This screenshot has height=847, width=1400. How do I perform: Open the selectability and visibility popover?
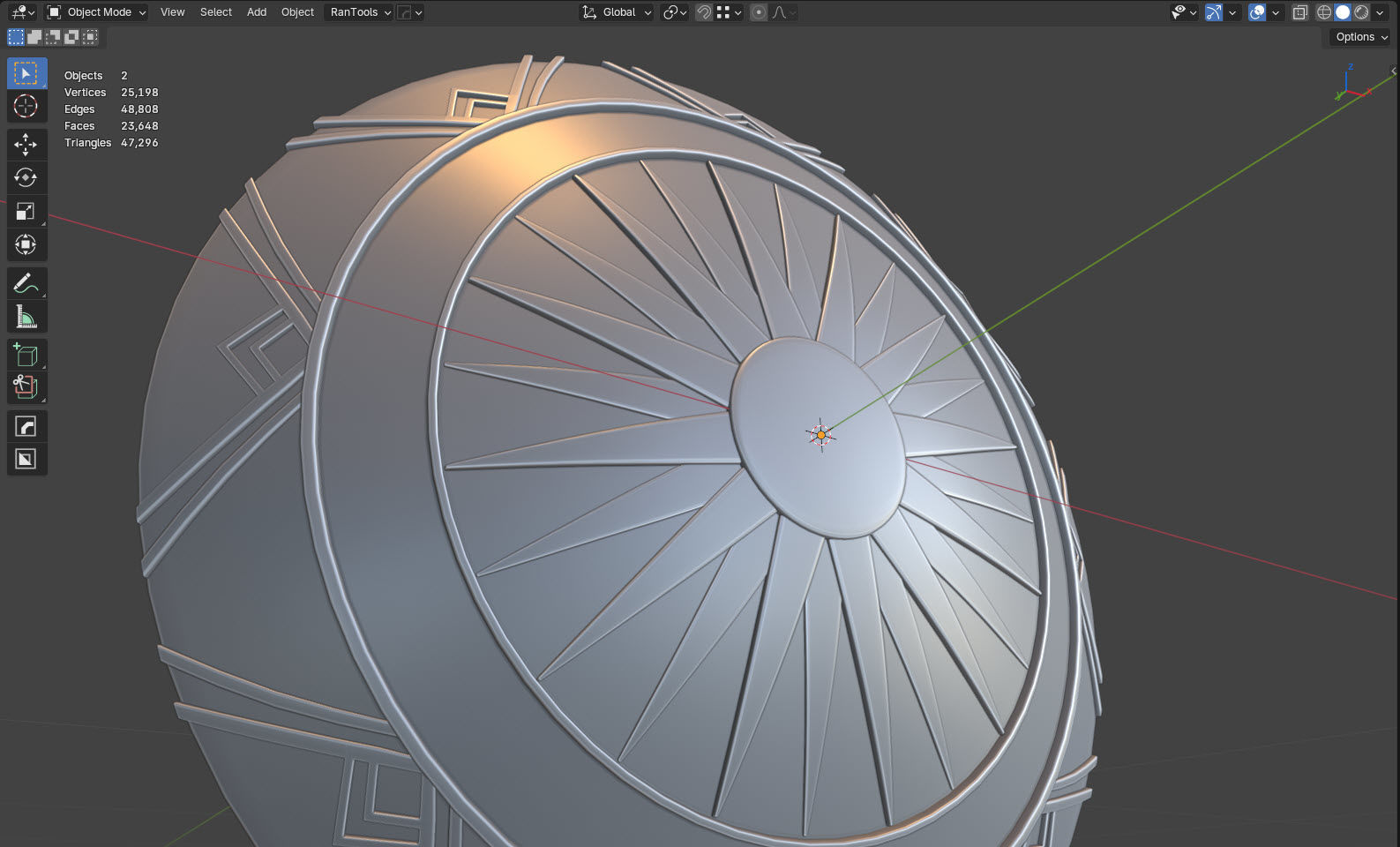pos(1183,12)
